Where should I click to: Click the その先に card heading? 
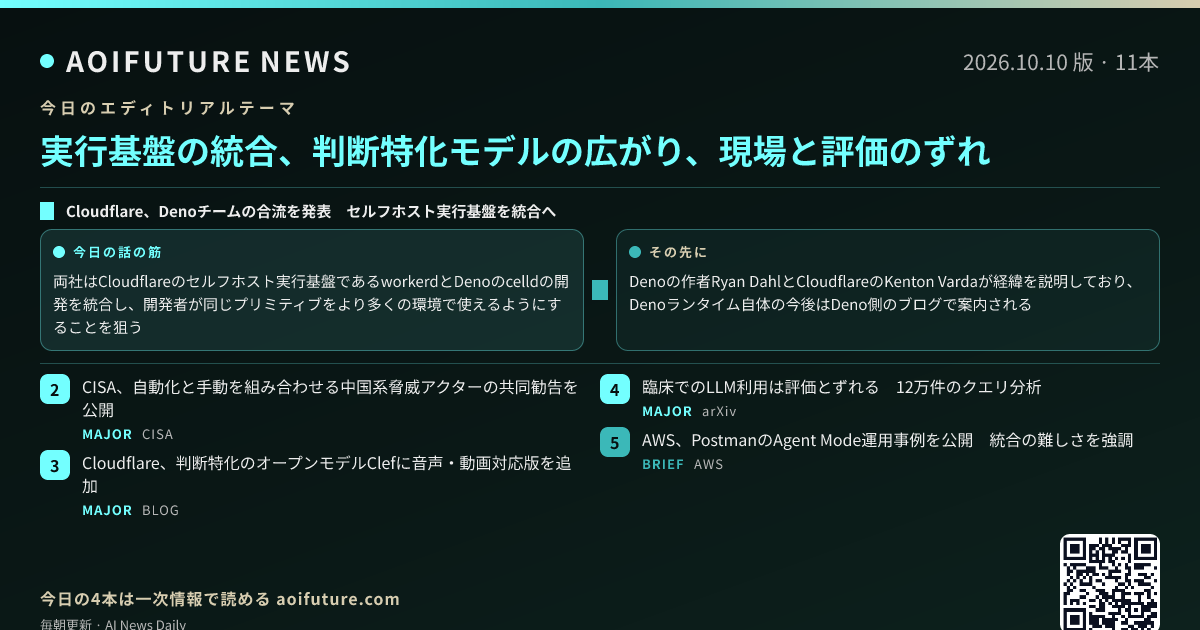tap(678, 252)
